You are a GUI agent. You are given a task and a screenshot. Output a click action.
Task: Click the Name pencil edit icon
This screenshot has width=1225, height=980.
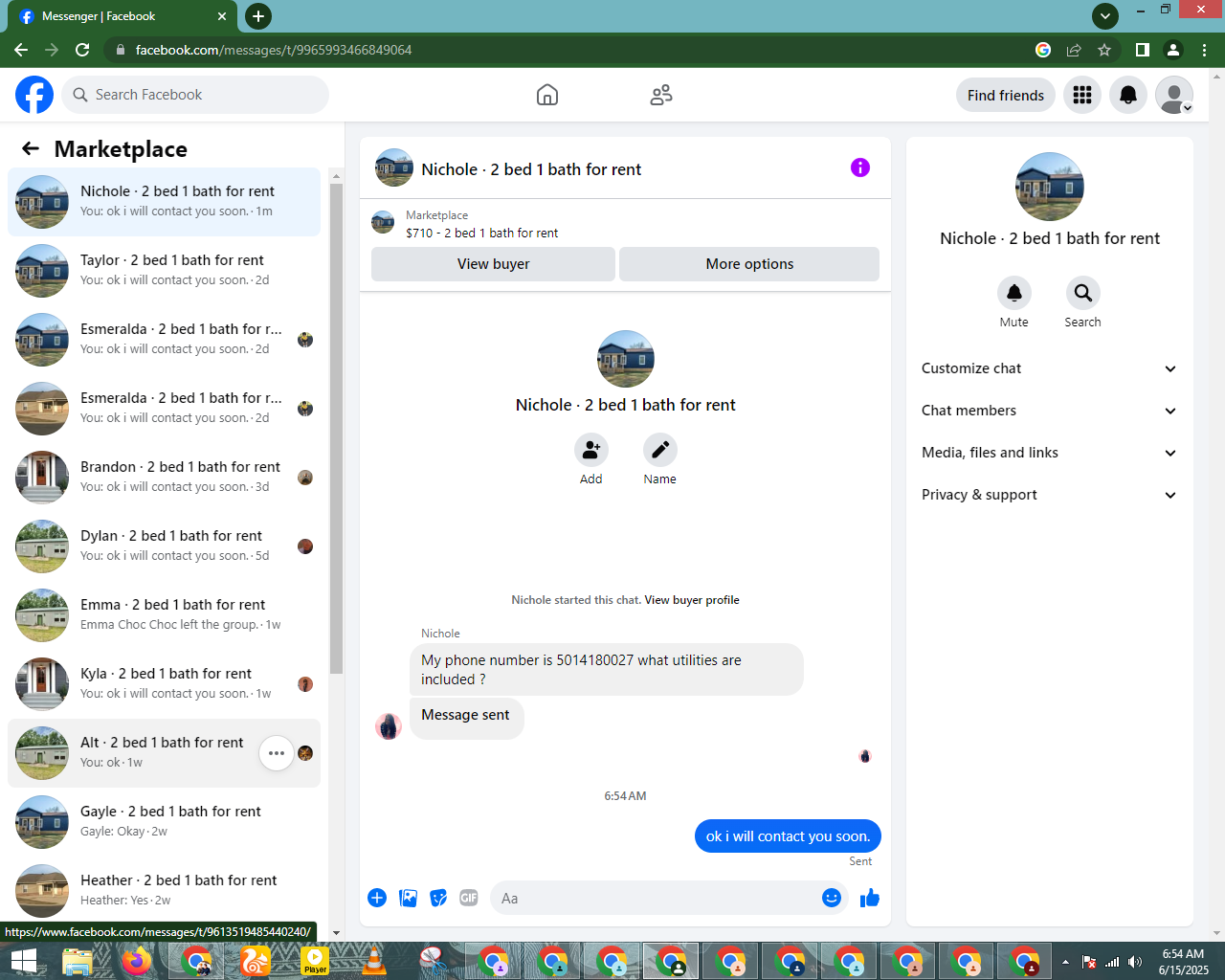660,450
